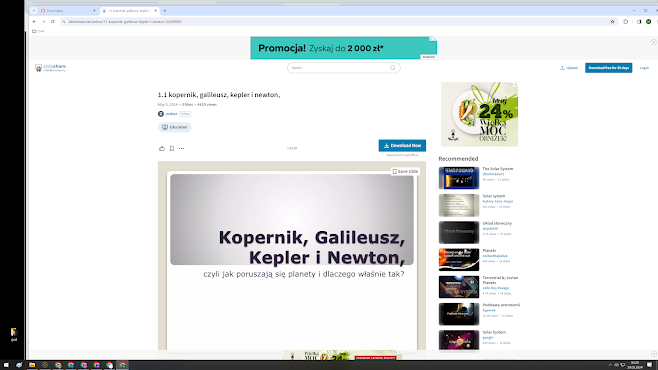The image size is (658, 370).
Task: Open the Układ słoneczny thumbnail
Action: point(459,232)
